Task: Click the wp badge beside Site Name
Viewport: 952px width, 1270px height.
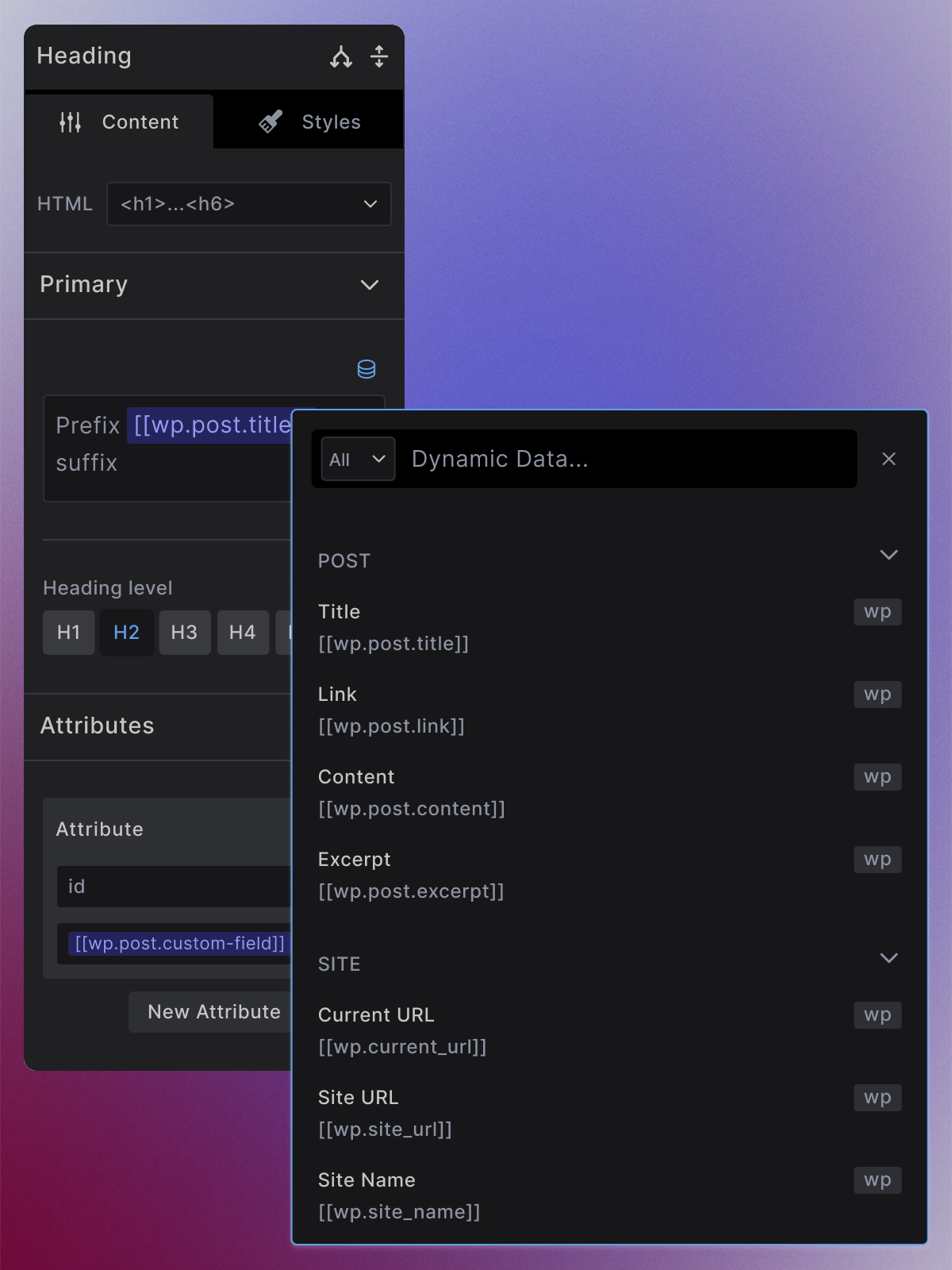Action: click(877, 1180)
